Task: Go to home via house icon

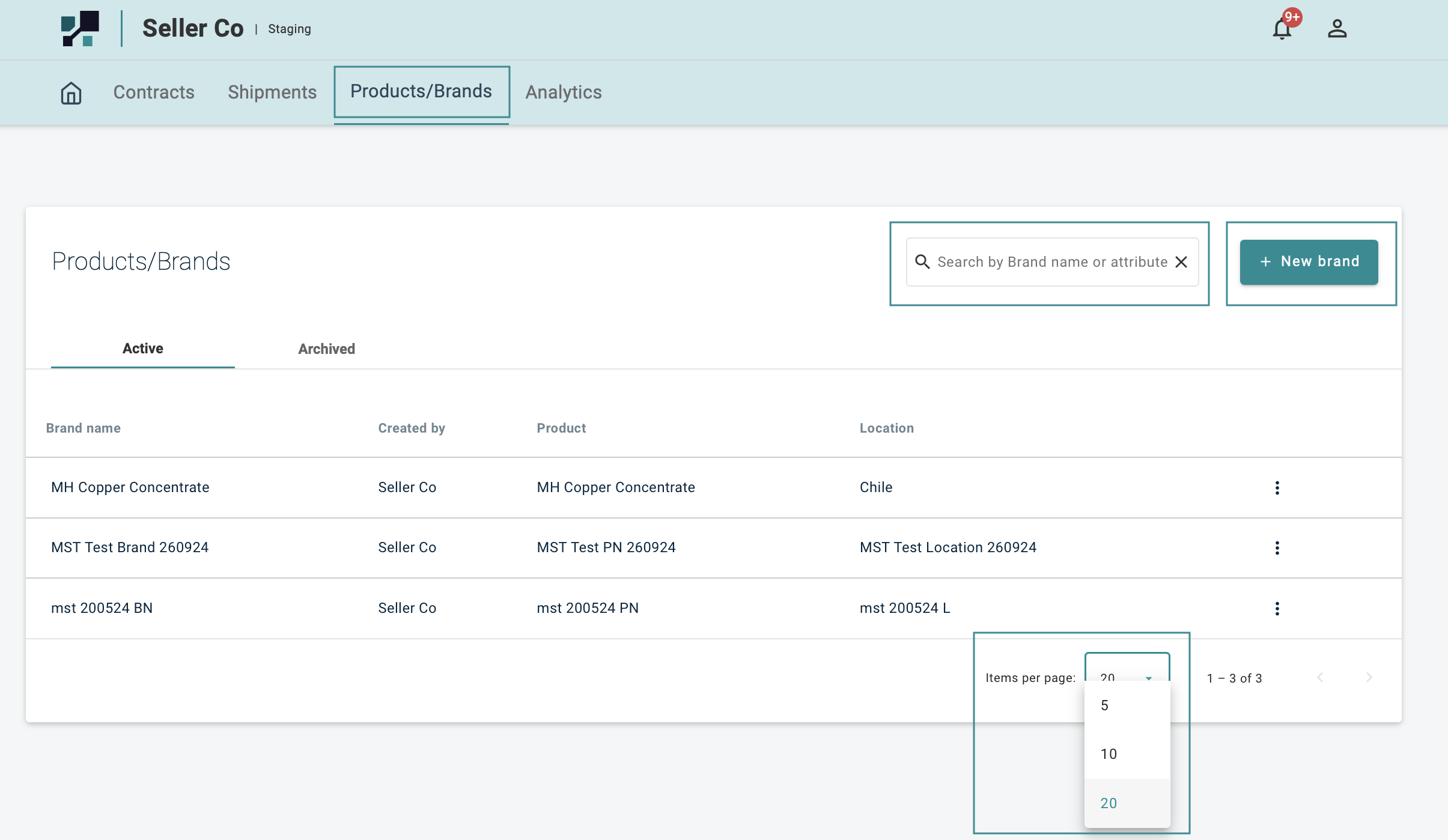Action: [71, 93]
